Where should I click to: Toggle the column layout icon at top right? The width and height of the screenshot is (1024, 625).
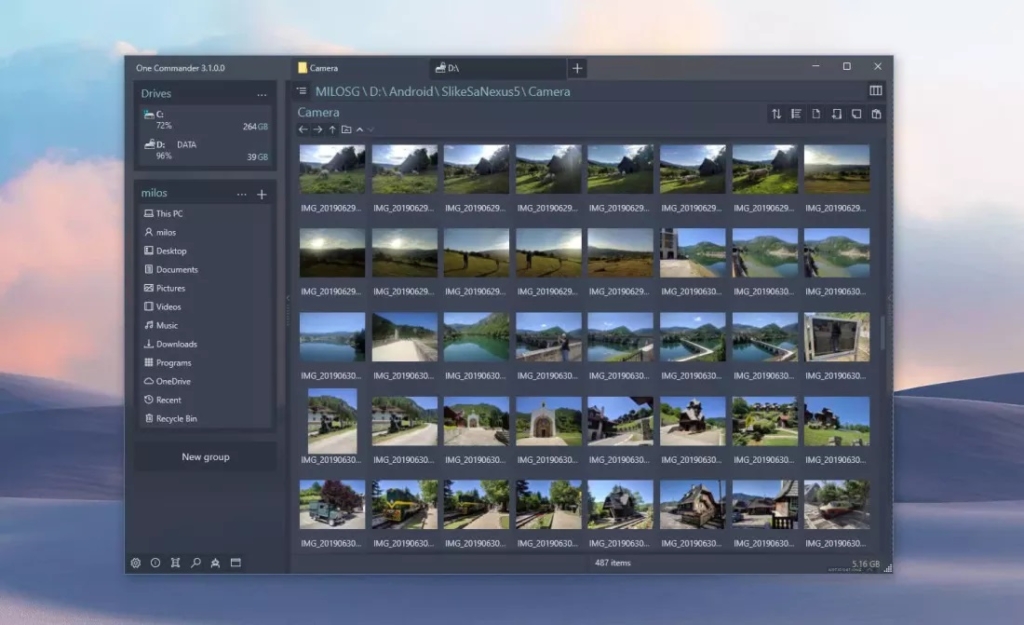(876, 91)
